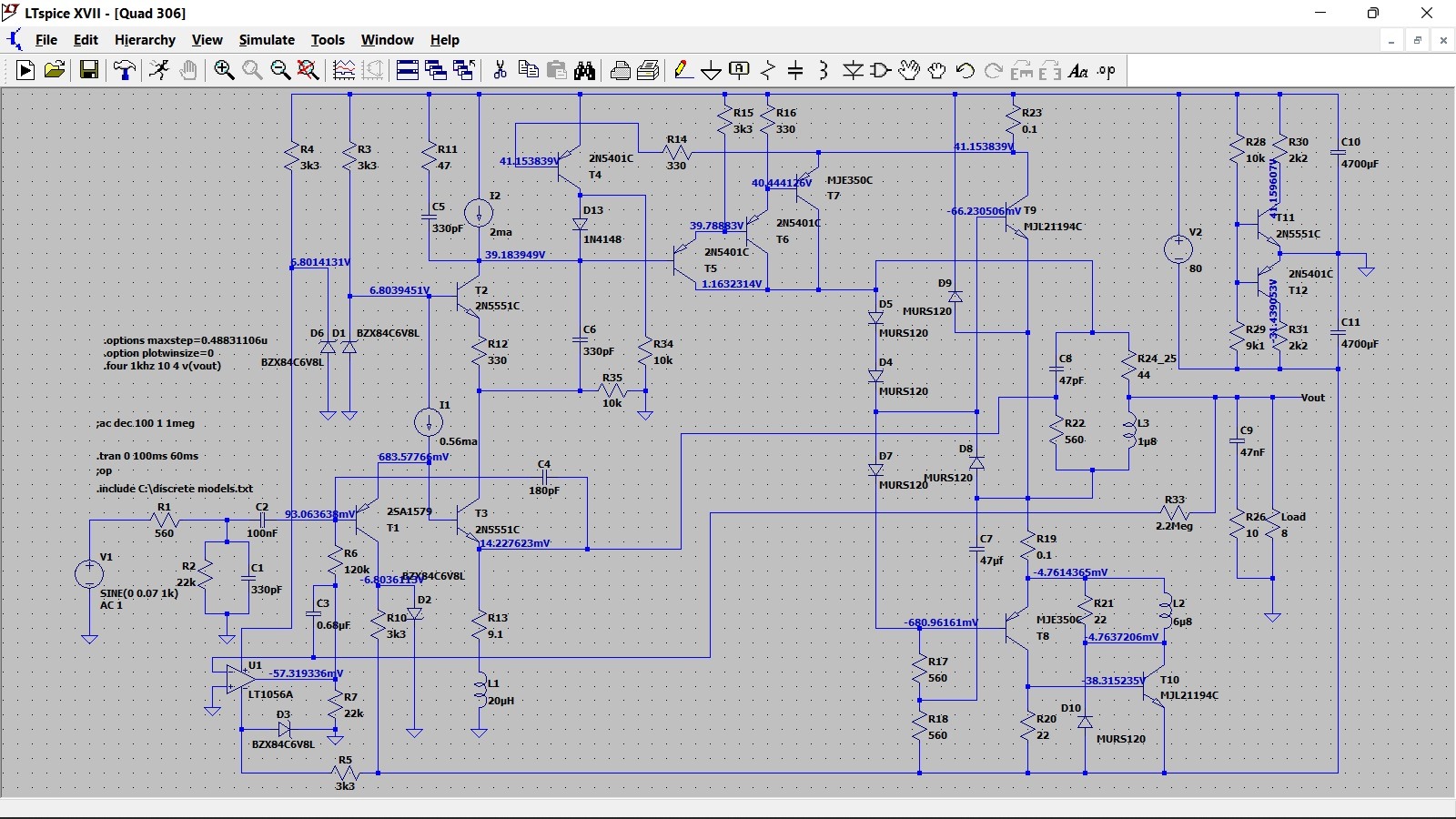Viewport: 1456px width, 819px height.
Task: Place a Ground symbol tool
Action: coord(712,70)
